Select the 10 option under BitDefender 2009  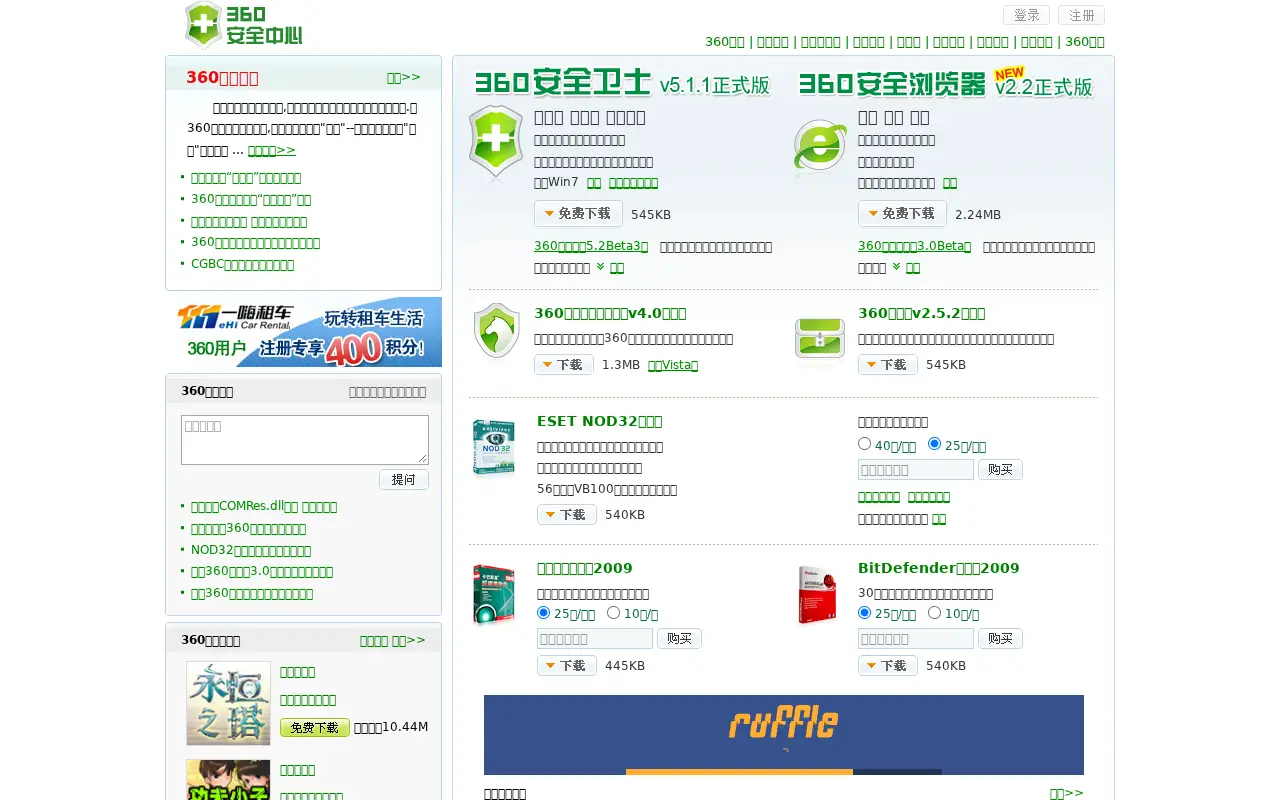935,613
